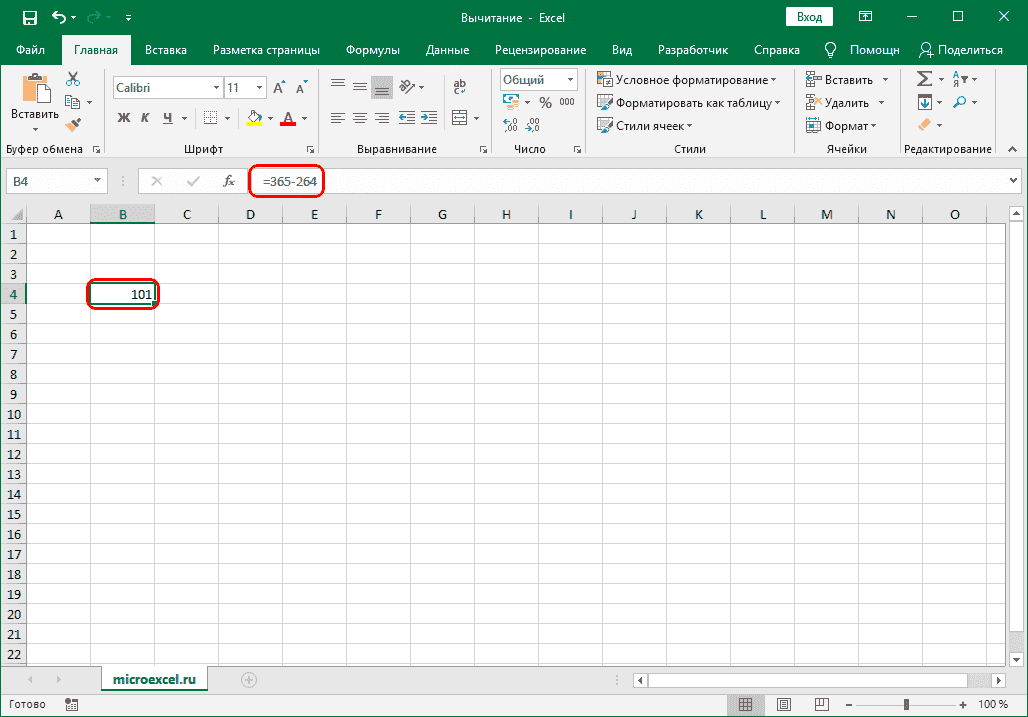Click the Вход sign-in button
This screenshot has height=717, width=1028.
pos(809,17)
